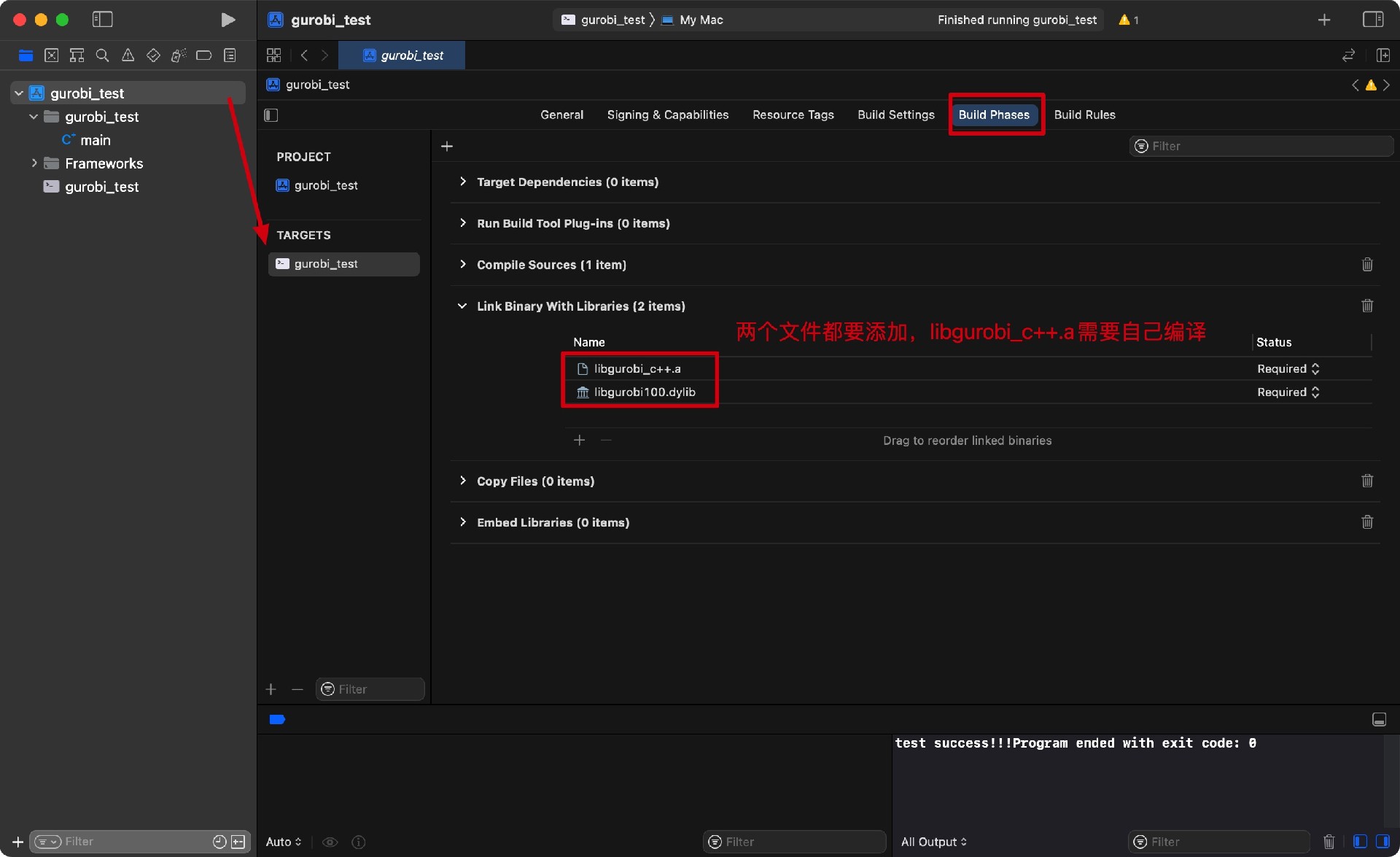Expand Target Dependencies section

click(462, 182)
